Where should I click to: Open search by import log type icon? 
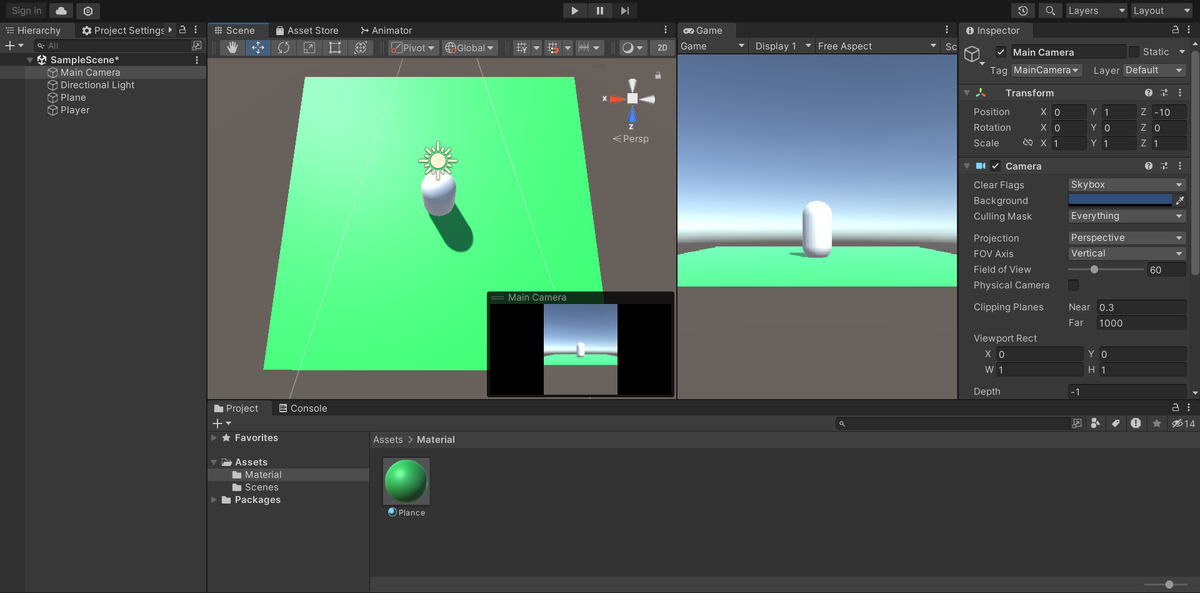point(1136,424)
